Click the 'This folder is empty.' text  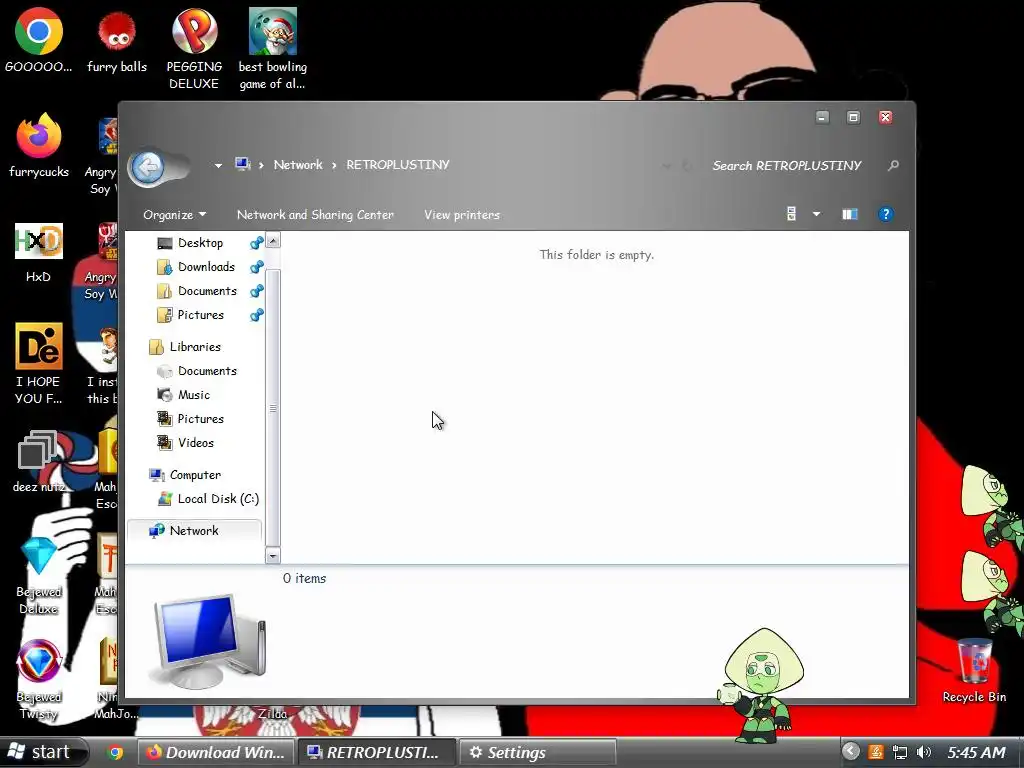596,255
